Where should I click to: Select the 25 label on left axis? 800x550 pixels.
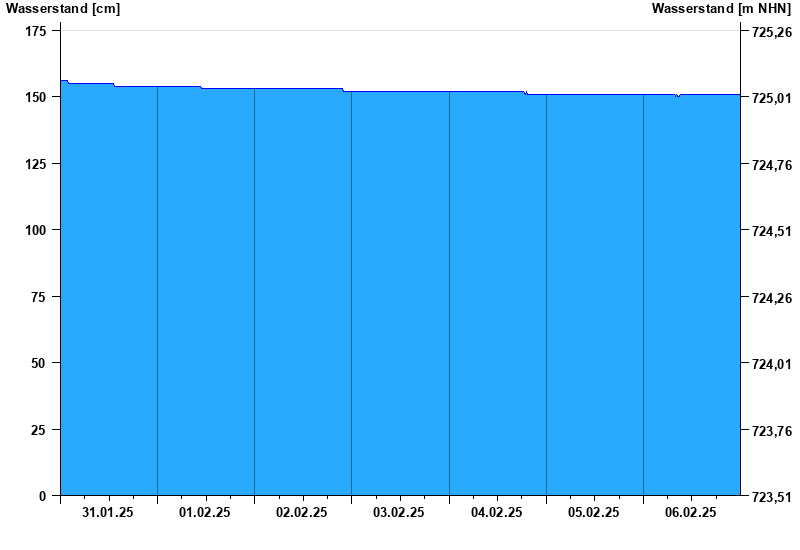tap(39, 430)
